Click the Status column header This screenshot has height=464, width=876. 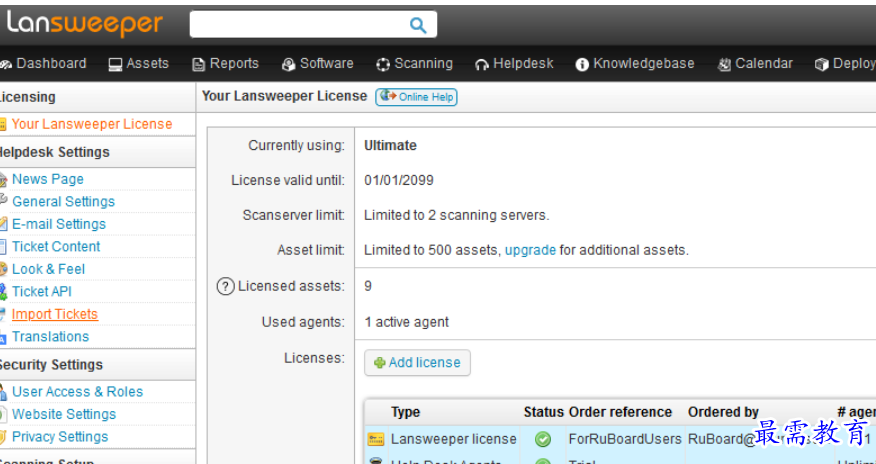pyautogui.click(x=544, y=413)
